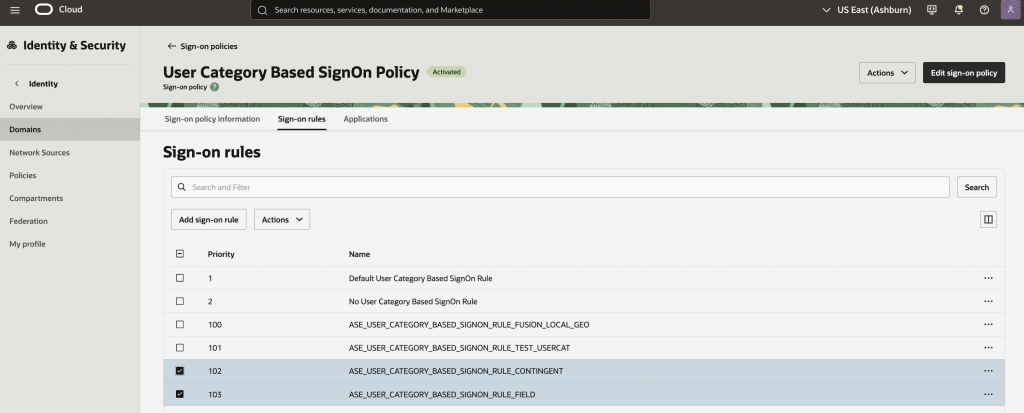Viewport: 1024px width, 413px height.
Task: Toggle the column layout view icon
Action: click(x=988, y=219)
